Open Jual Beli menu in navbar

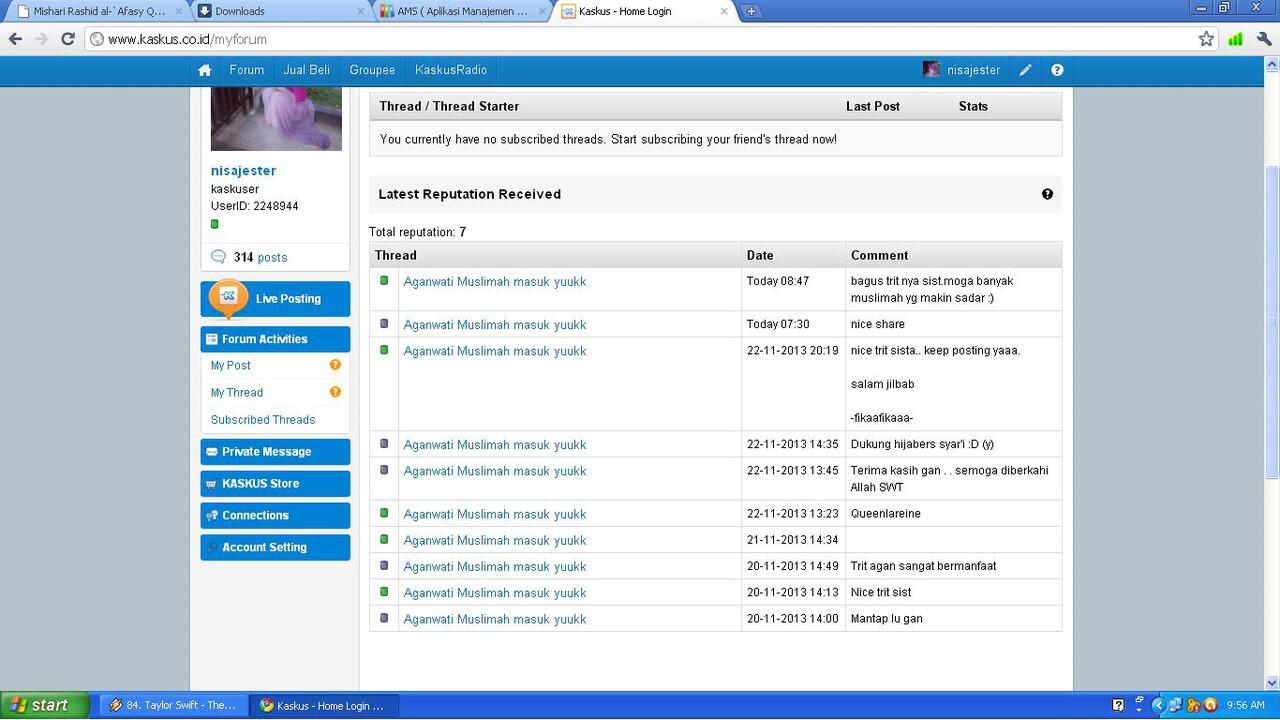pyautogui.click(x=307, y=70)
